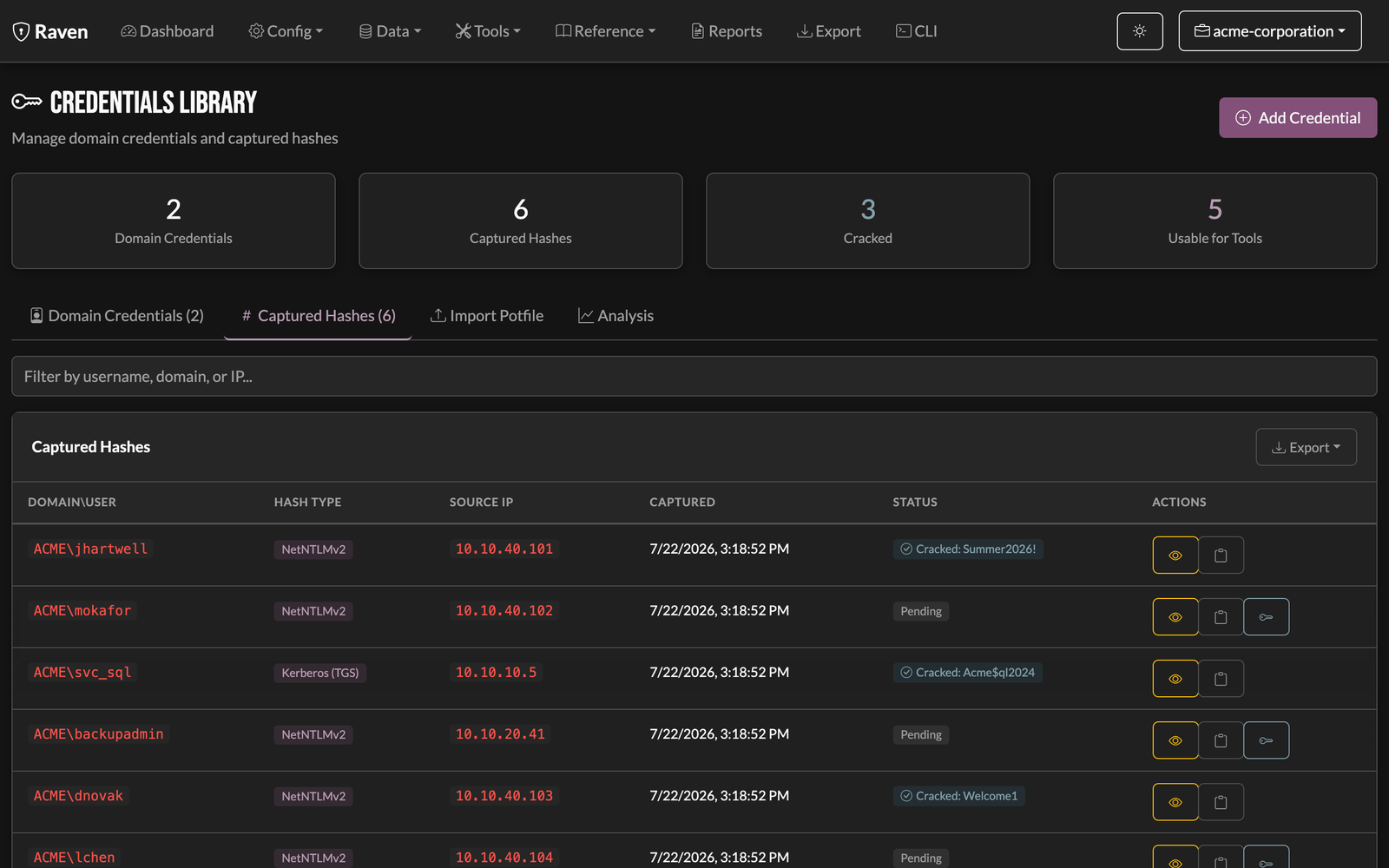Click NetNTLMv2 badge for ACME\jhartwell
The height and width of the screenshot is (868, 1389).
[313, 549]
